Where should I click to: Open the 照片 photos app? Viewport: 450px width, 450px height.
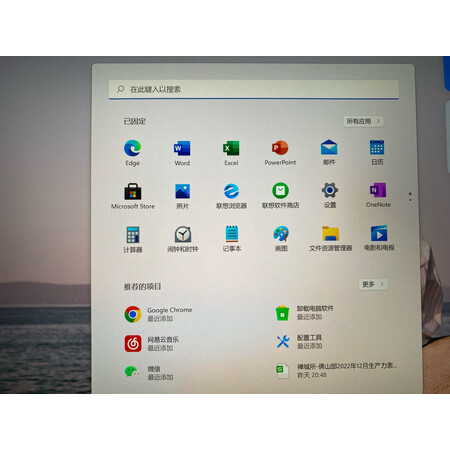pos(182,196)
